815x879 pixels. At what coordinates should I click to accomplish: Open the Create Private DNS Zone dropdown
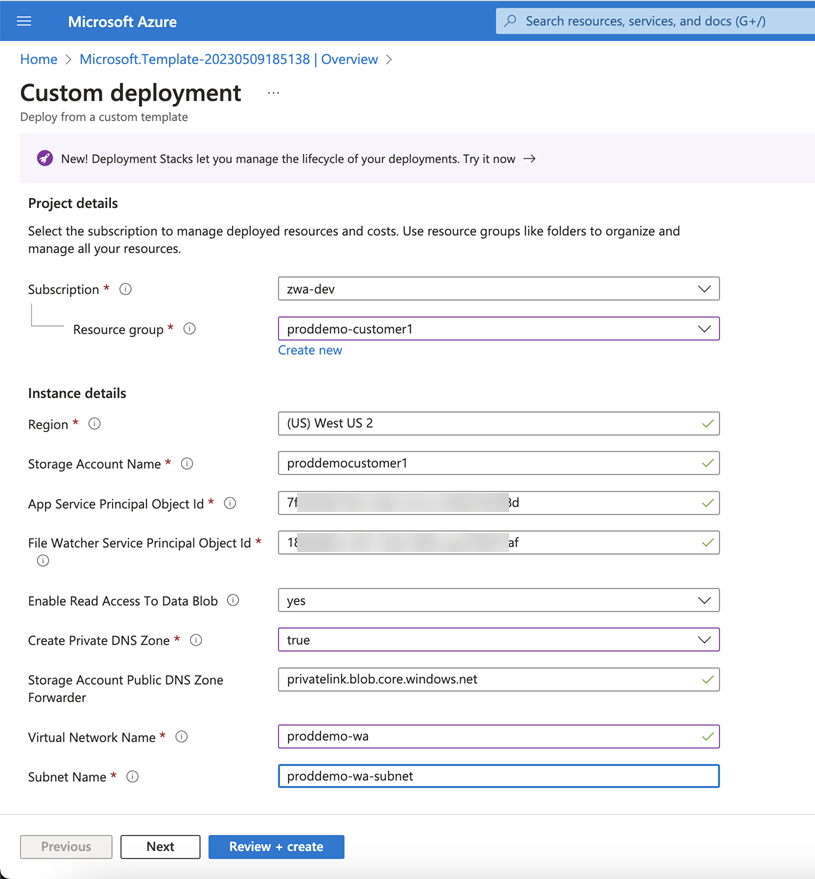point(498,639)
